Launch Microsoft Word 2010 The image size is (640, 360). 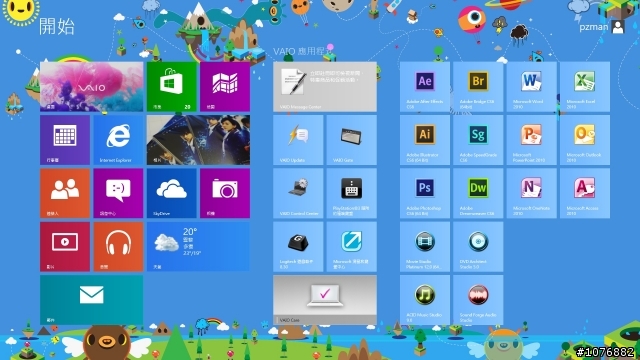point(531,87)
